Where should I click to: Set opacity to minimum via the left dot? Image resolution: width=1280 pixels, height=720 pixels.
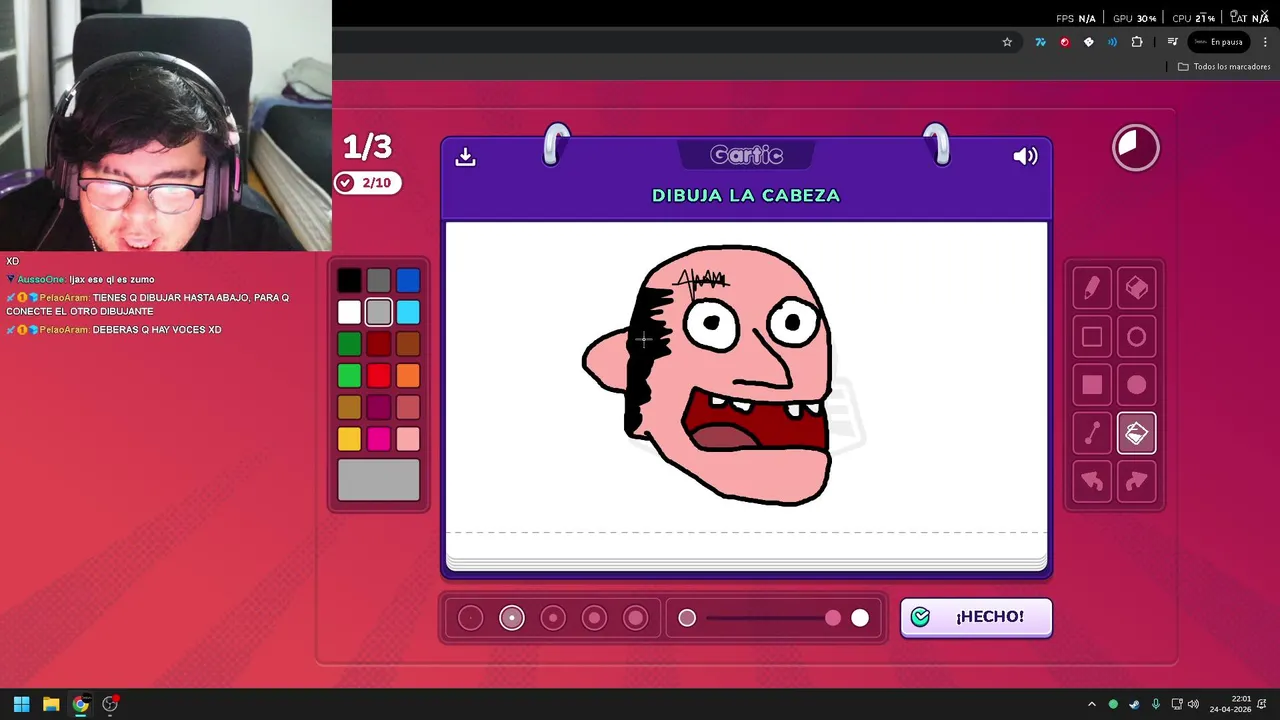pyautogui.click(x=687, y=618)
